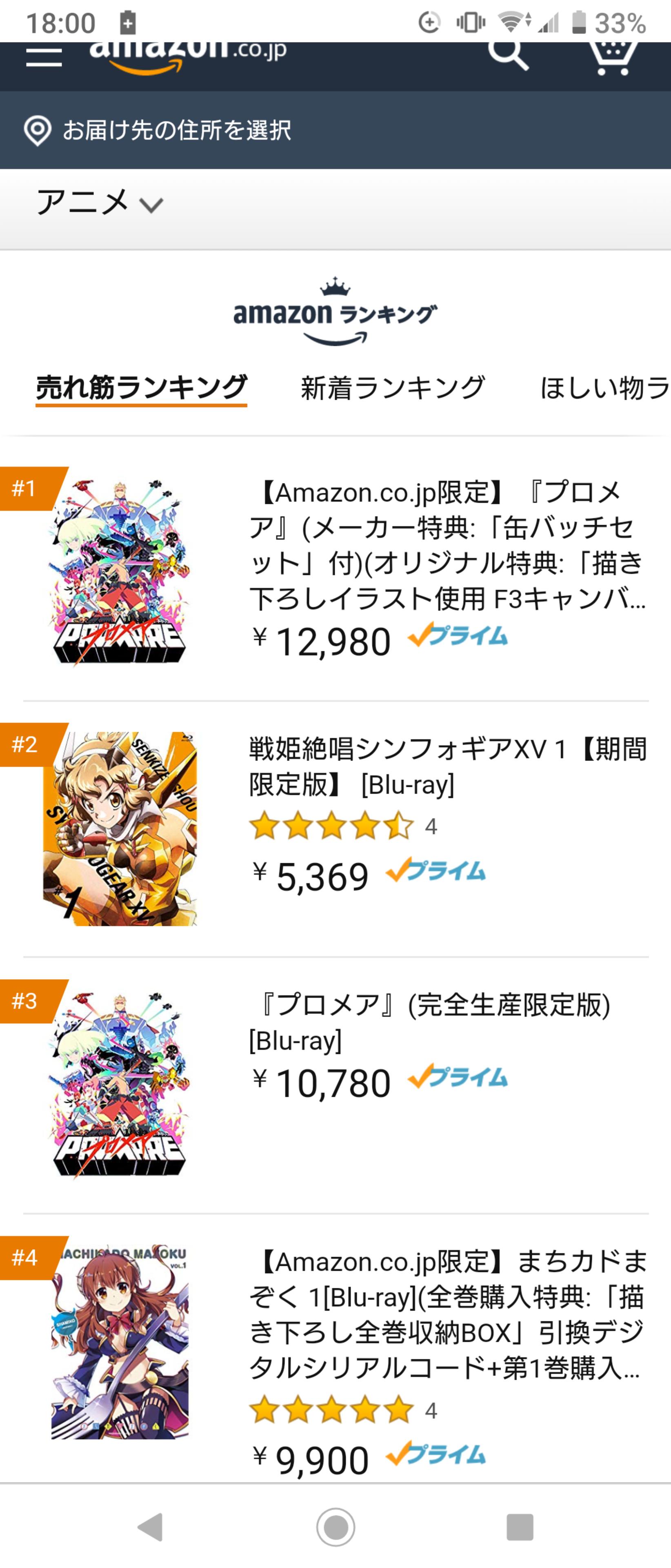The image size is (671, 1568).
Task: Tap the delivery location pin icon
Action: click(37, 131)
